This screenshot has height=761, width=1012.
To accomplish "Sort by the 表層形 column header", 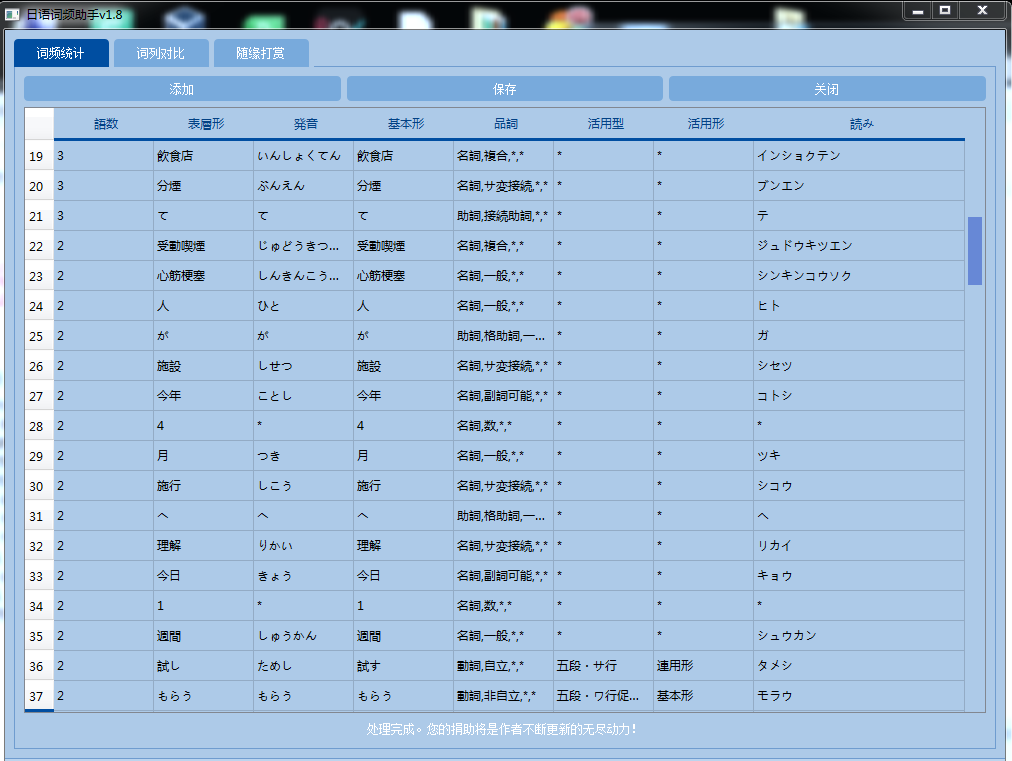I will tap(206, 123).
